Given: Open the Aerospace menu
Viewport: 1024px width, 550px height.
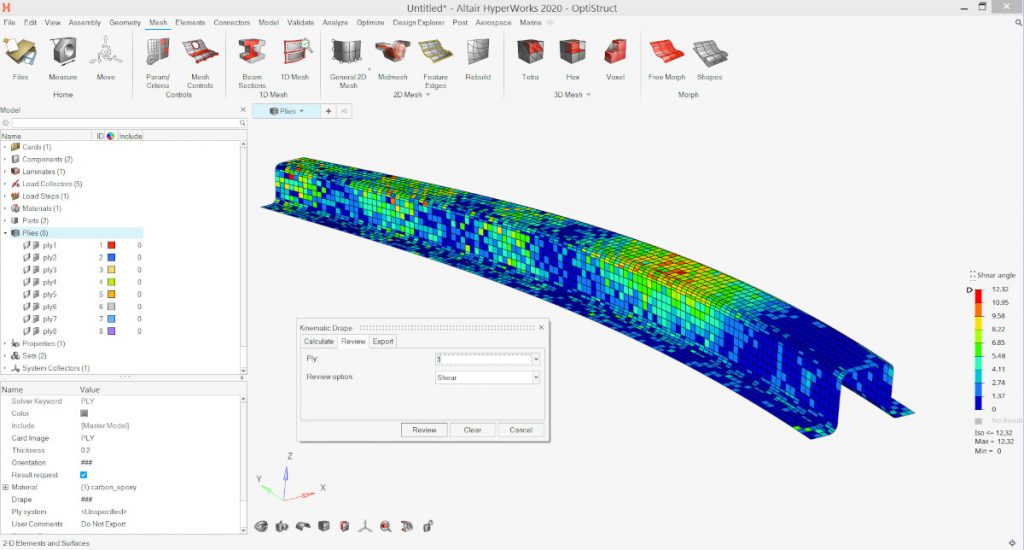Looking at the screenshot, I should tap(493, 21).
